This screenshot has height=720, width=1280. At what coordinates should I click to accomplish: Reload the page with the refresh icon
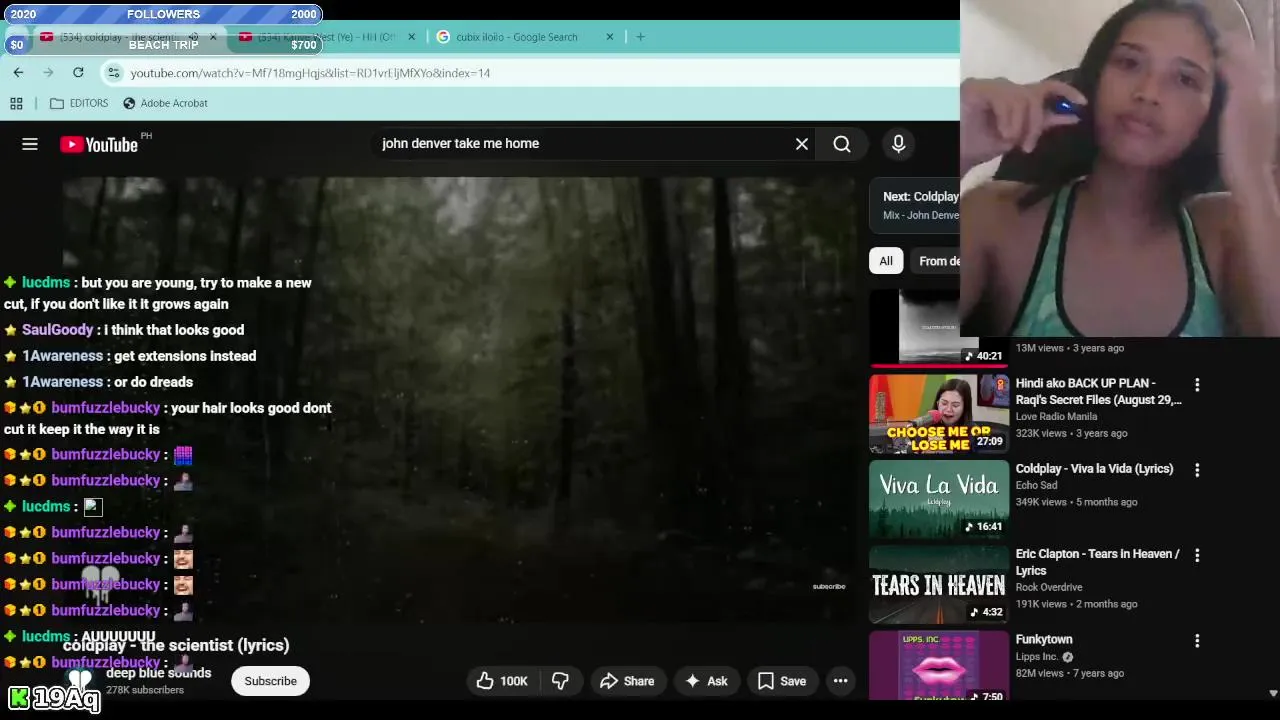[78, 72]
